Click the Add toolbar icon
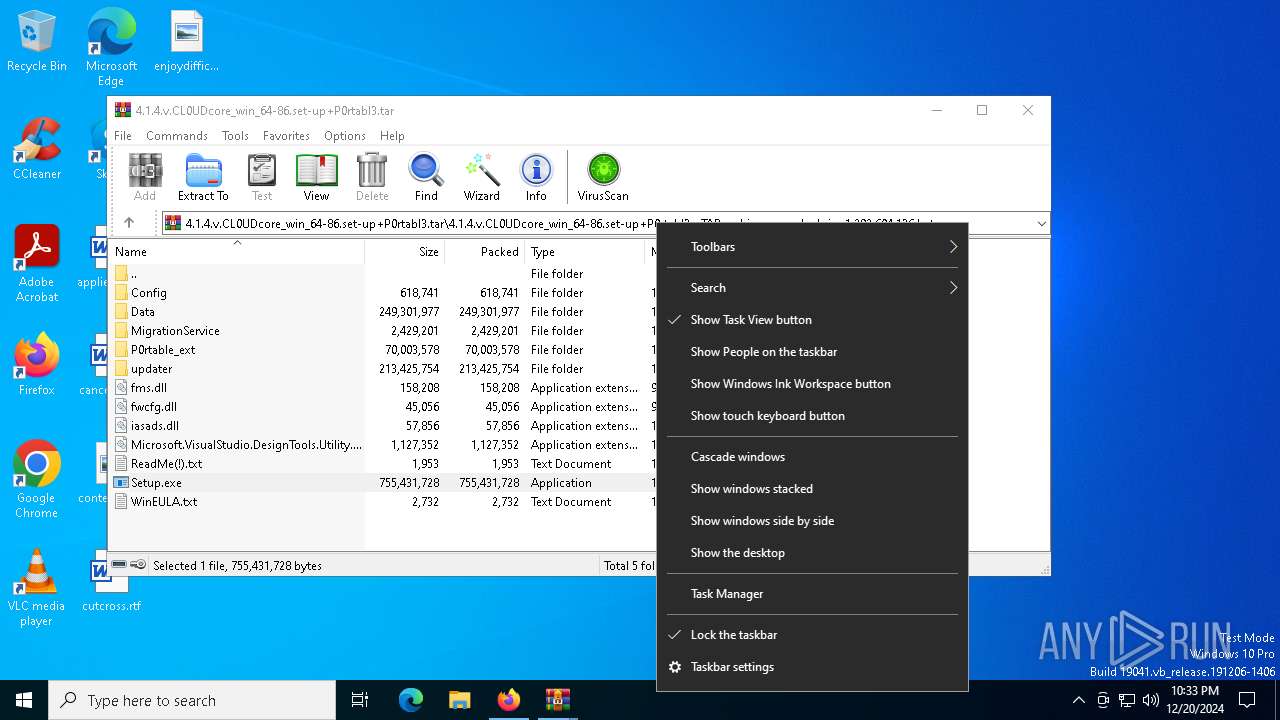 [x=145, y=178]
